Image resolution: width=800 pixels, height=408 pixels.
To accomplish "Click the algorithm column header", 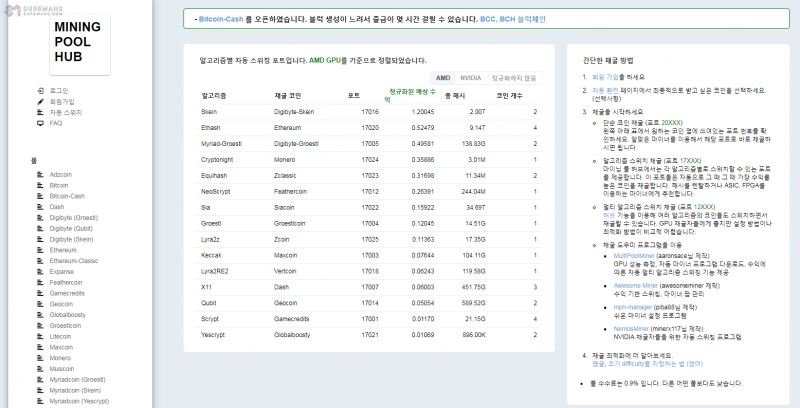I will [x=213, y=95].
